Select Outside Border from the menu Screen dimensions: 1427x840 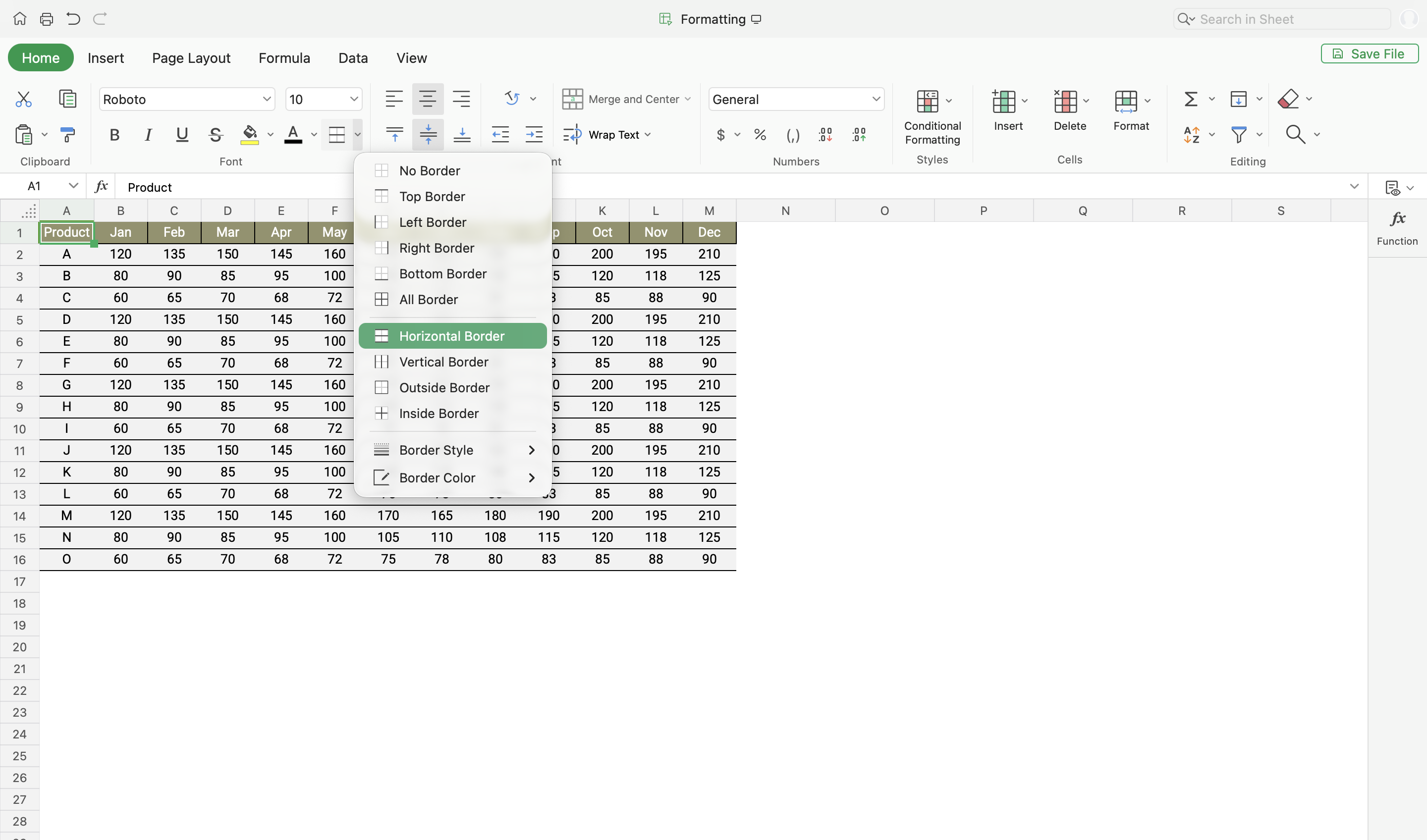(444, 388)
